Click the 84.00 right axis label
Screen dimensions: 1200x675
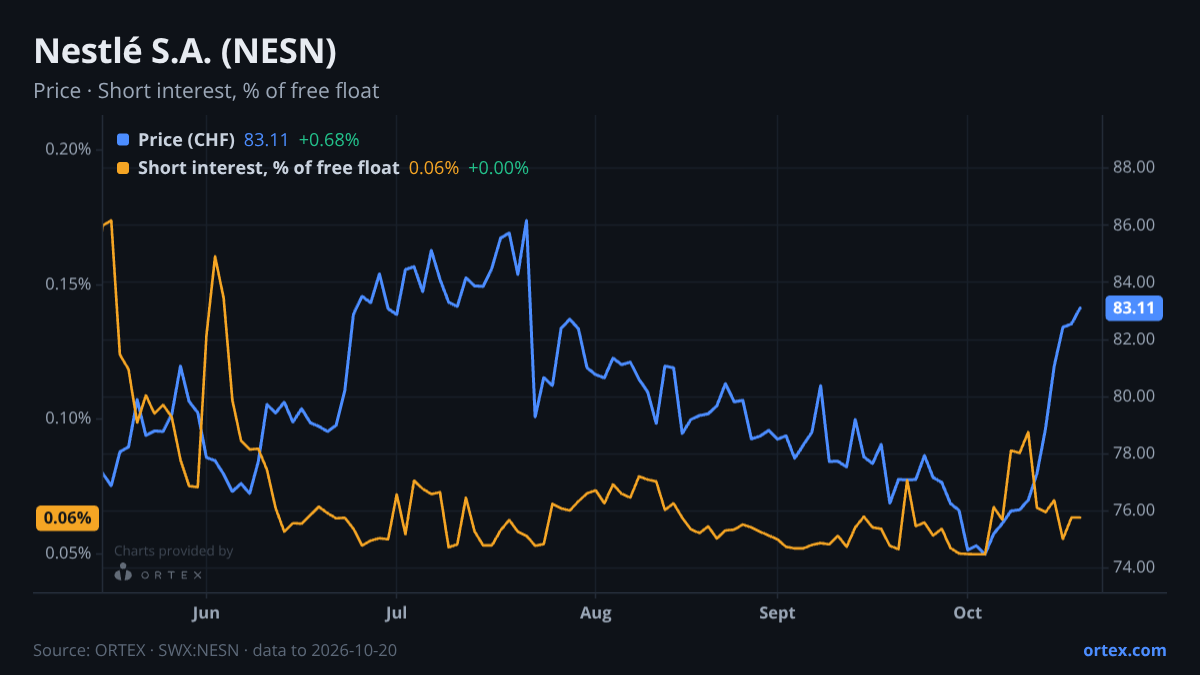(1134, 282)
